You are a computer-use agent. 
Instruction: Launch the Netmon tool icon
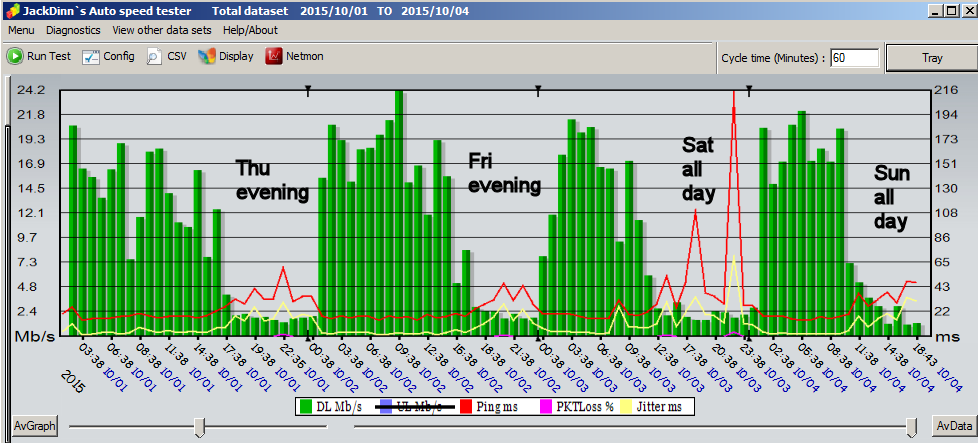[x=274, y=57]
